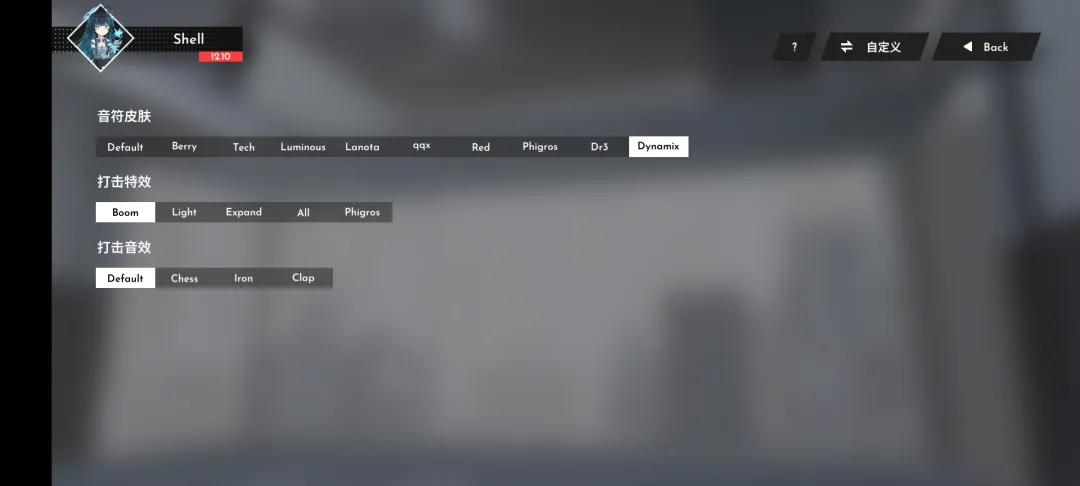Switch note skin to Lanota

coord(362,147)
